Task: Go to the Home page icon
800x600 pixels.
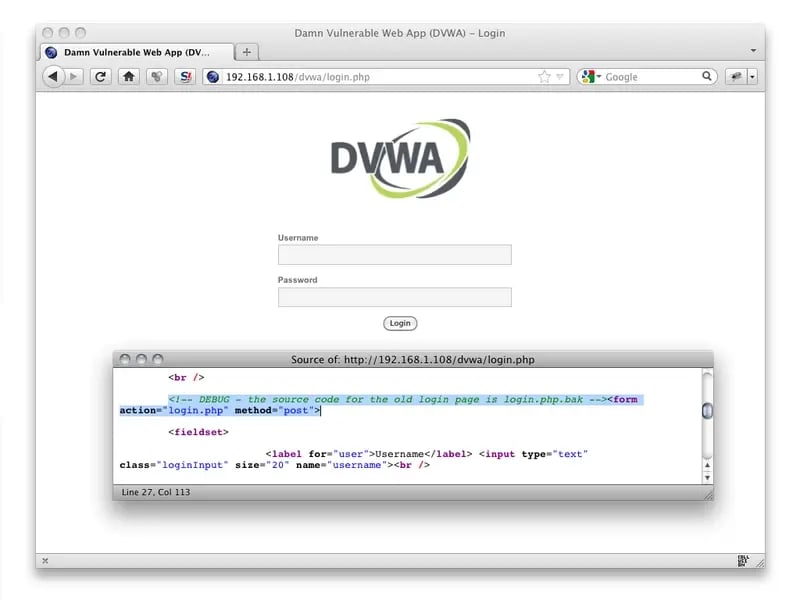Action: click(128, 76)
